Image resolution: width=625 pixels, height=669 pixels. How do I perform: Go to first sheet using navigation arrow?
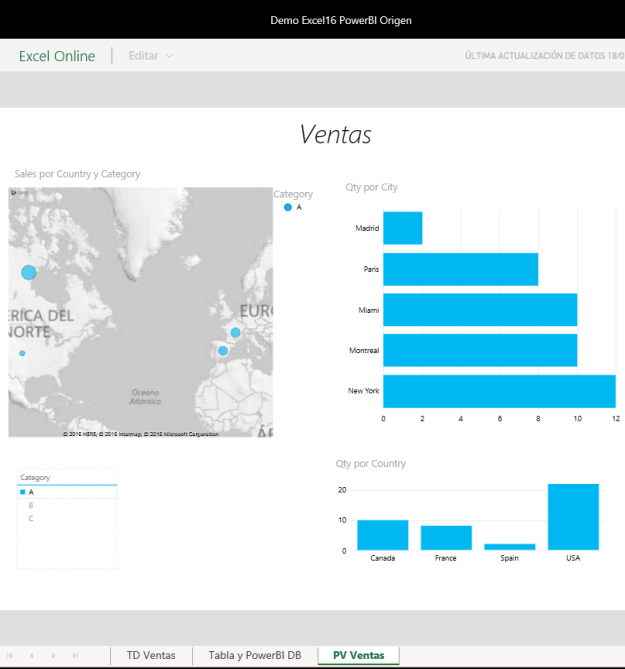coord(13,656)
